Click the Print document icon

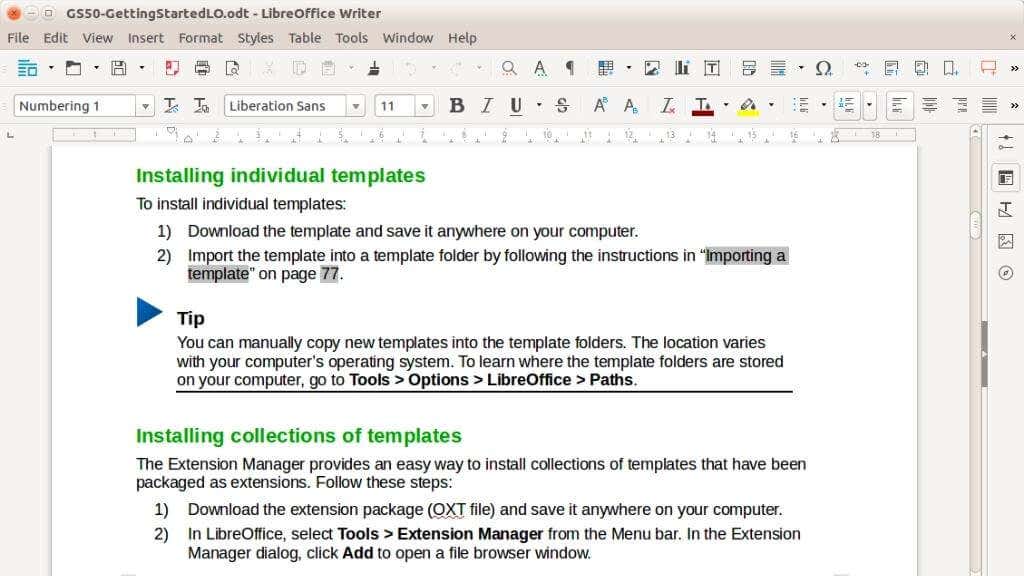coord(202,68)
